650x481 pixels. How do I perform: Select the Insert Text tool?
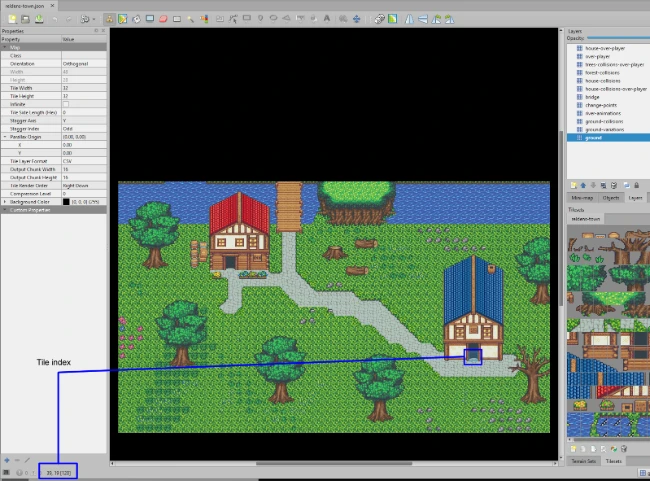pyautogui.click(x=327, y=19)
